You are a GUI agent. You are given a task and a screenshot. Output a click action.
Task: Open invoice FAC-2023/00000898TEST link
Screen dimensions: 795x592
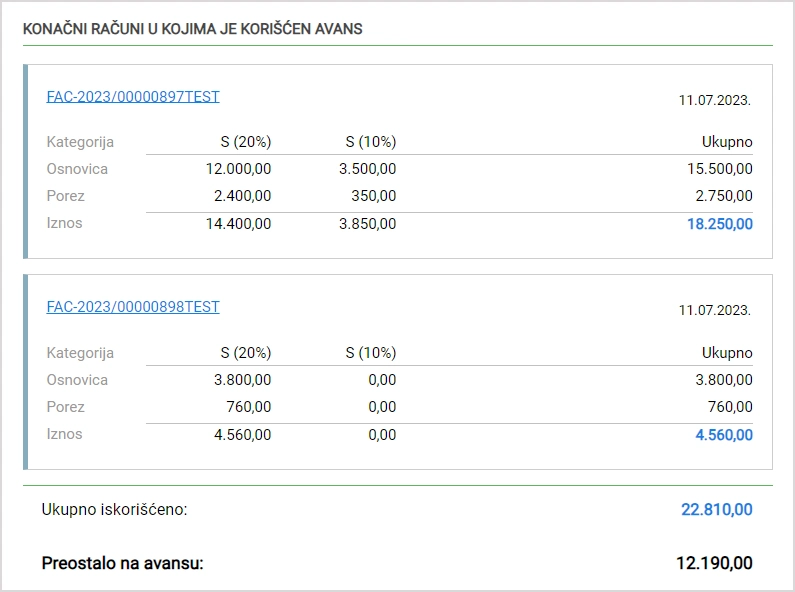133,307
